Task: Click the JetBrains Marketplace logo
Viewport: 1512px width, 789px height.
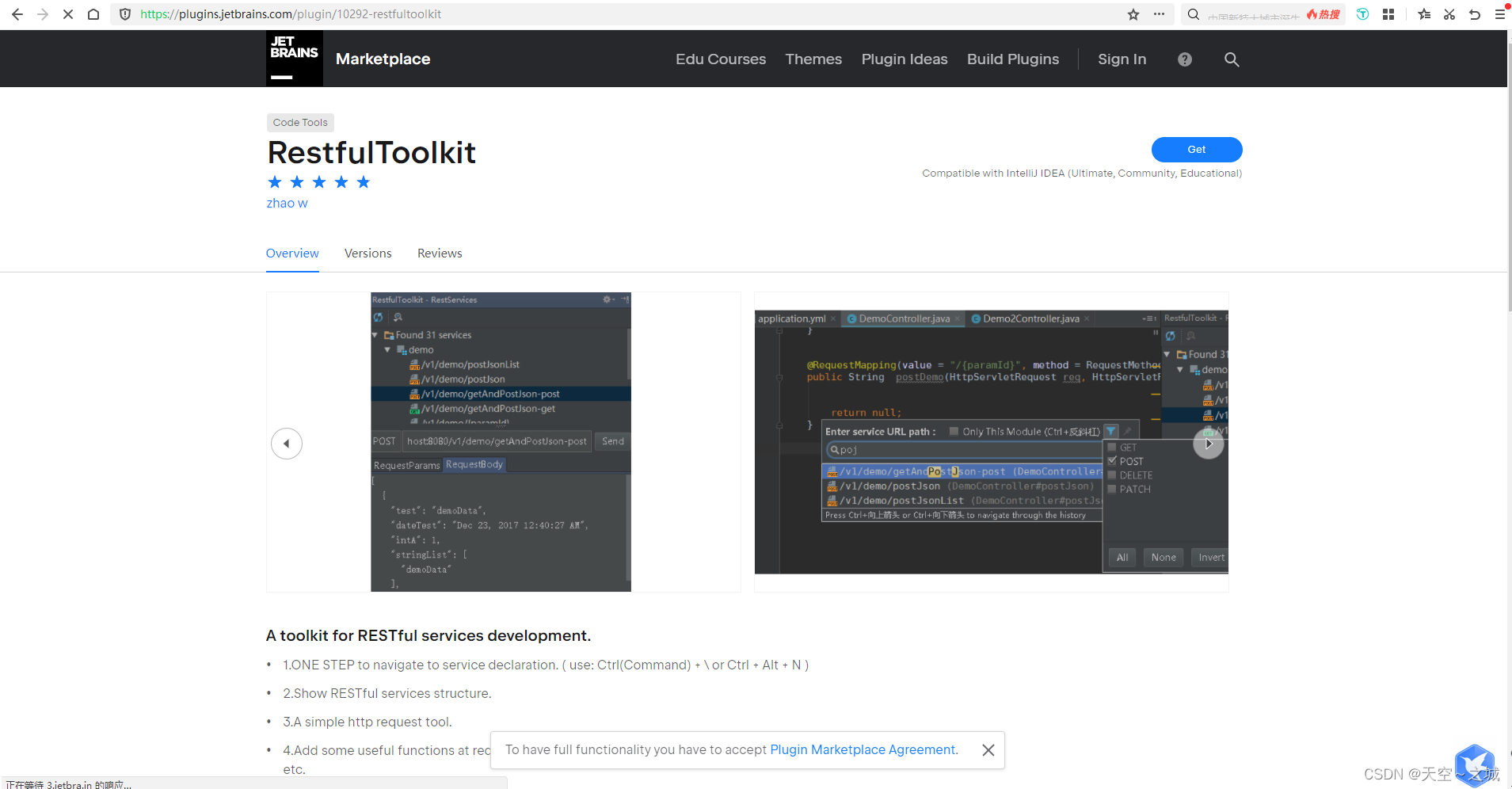Action: (294, 58)
